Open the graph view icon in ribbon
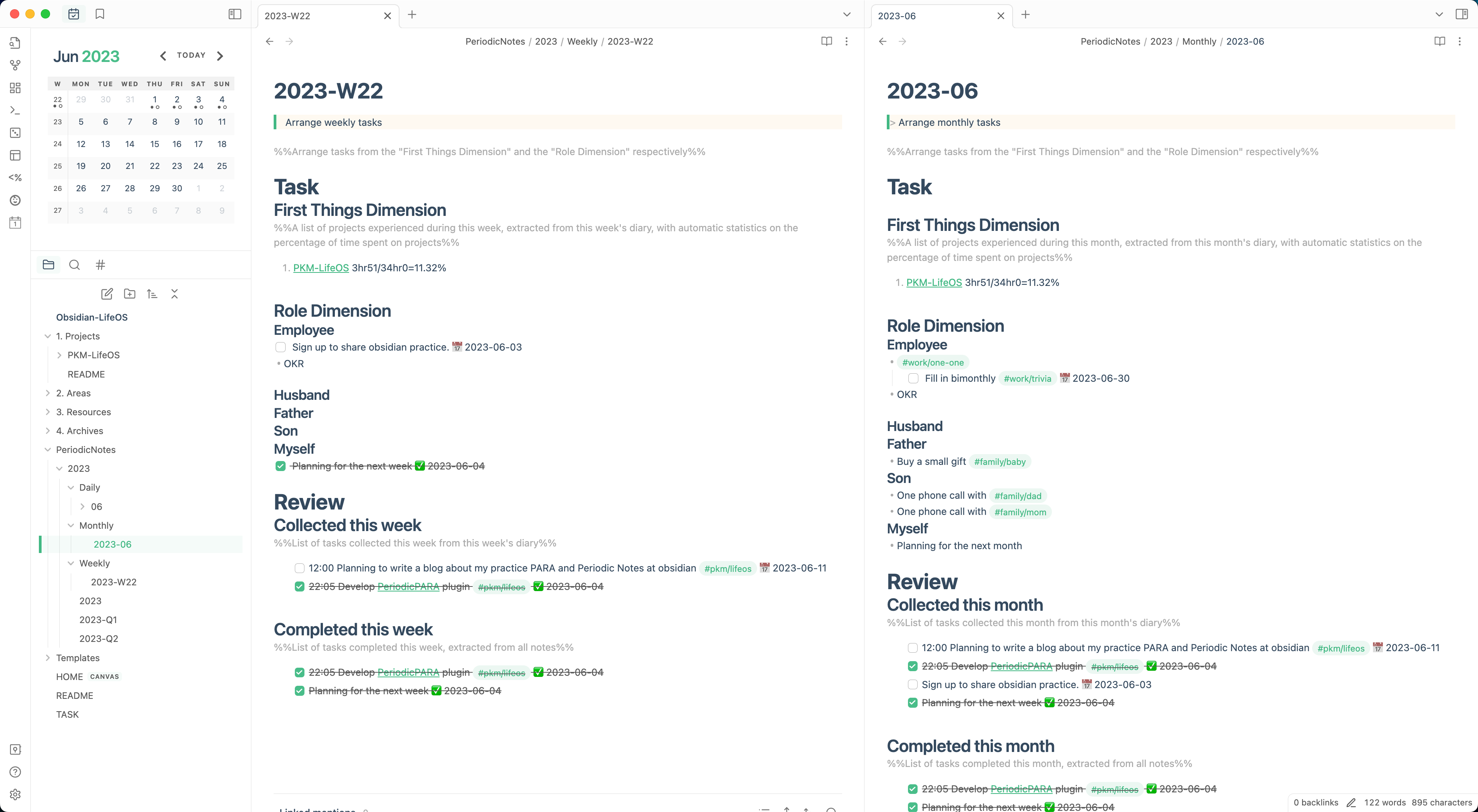 click(x=15, y=65)
